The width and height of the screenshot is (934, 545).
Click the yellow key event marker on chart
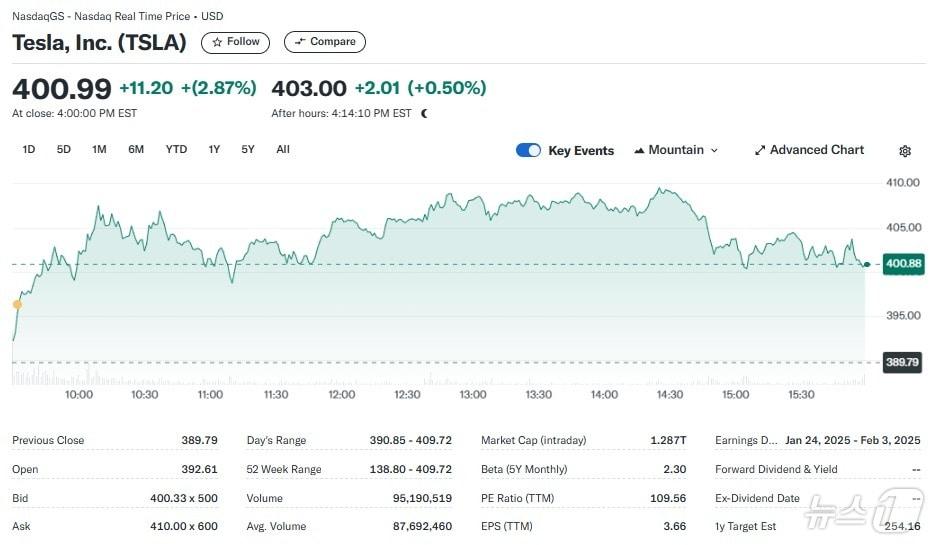(x=17, y=304)
